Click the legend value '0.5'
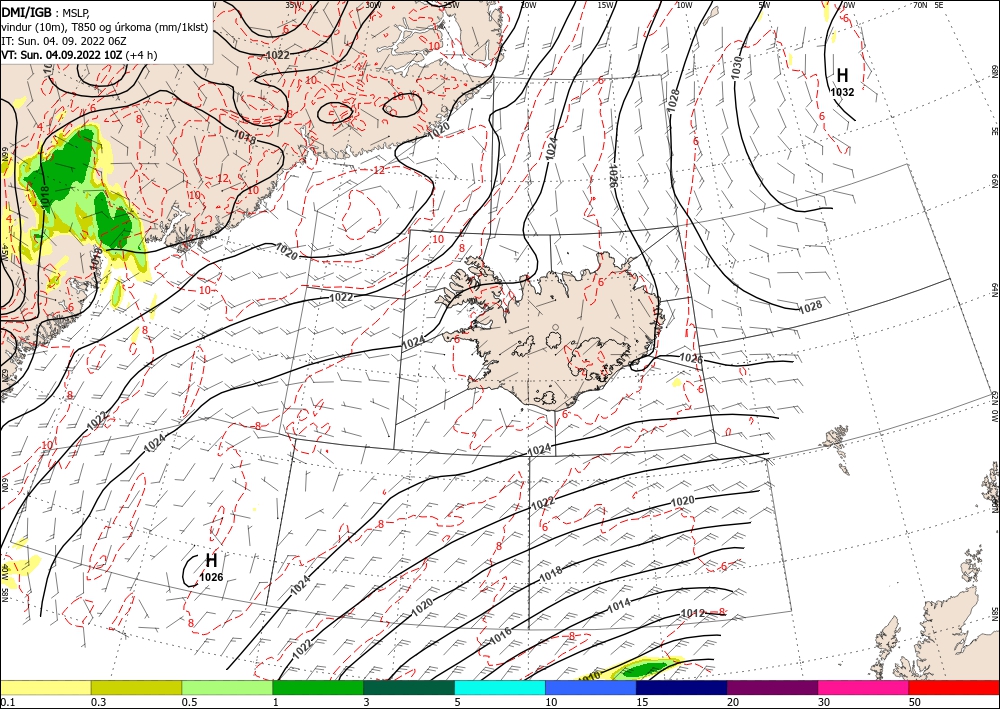This screenshot has width=1000, height=709. click(189, 702)
